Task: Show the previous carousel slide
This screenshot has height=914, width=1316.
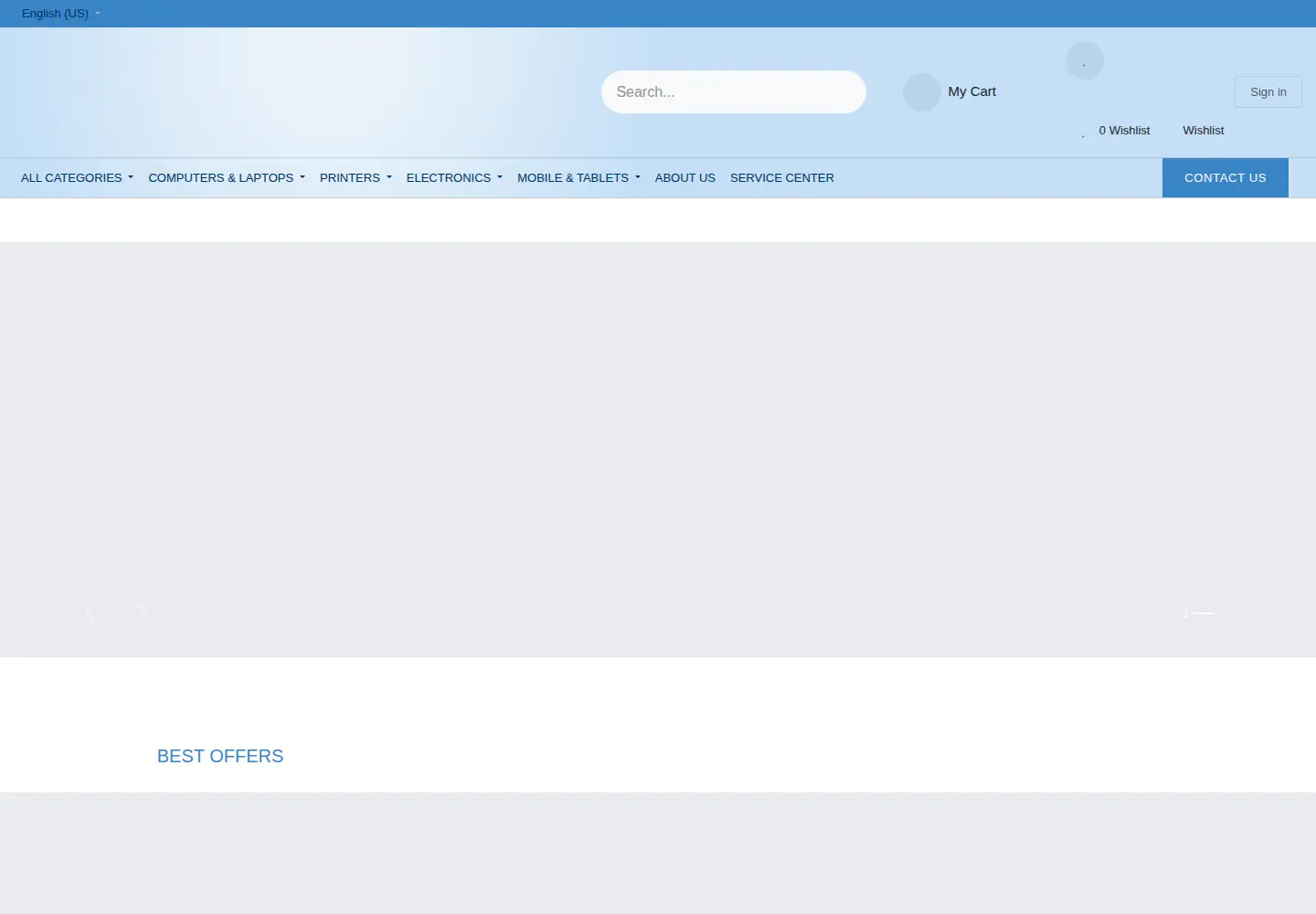Action: 90,613
